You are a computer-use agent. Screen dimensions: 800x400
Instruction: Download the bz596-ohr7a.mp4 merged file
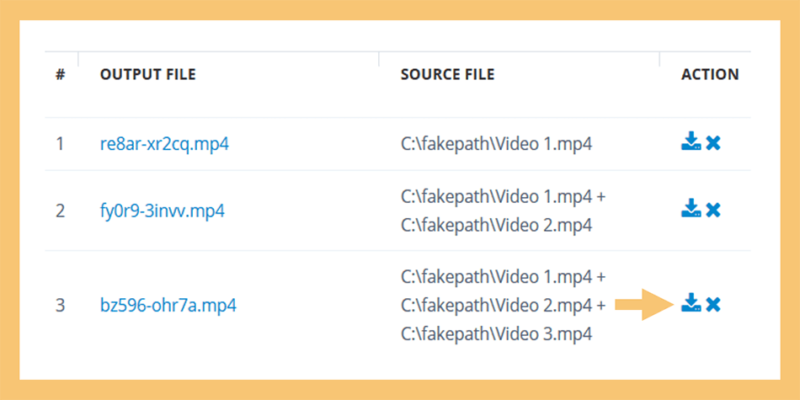coord(691,303)
